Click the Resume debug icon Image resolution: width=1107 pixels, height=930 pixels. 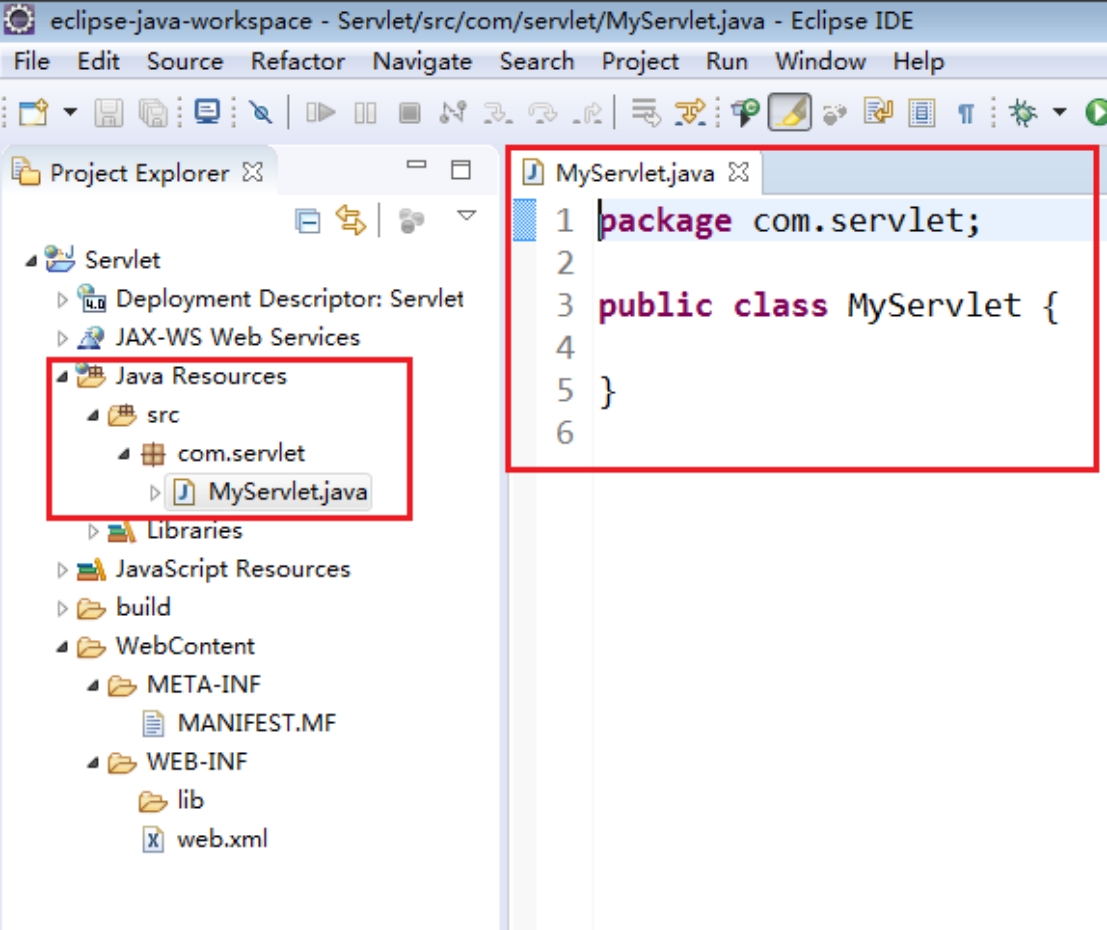pyautogui.click(x=320, y=112)
